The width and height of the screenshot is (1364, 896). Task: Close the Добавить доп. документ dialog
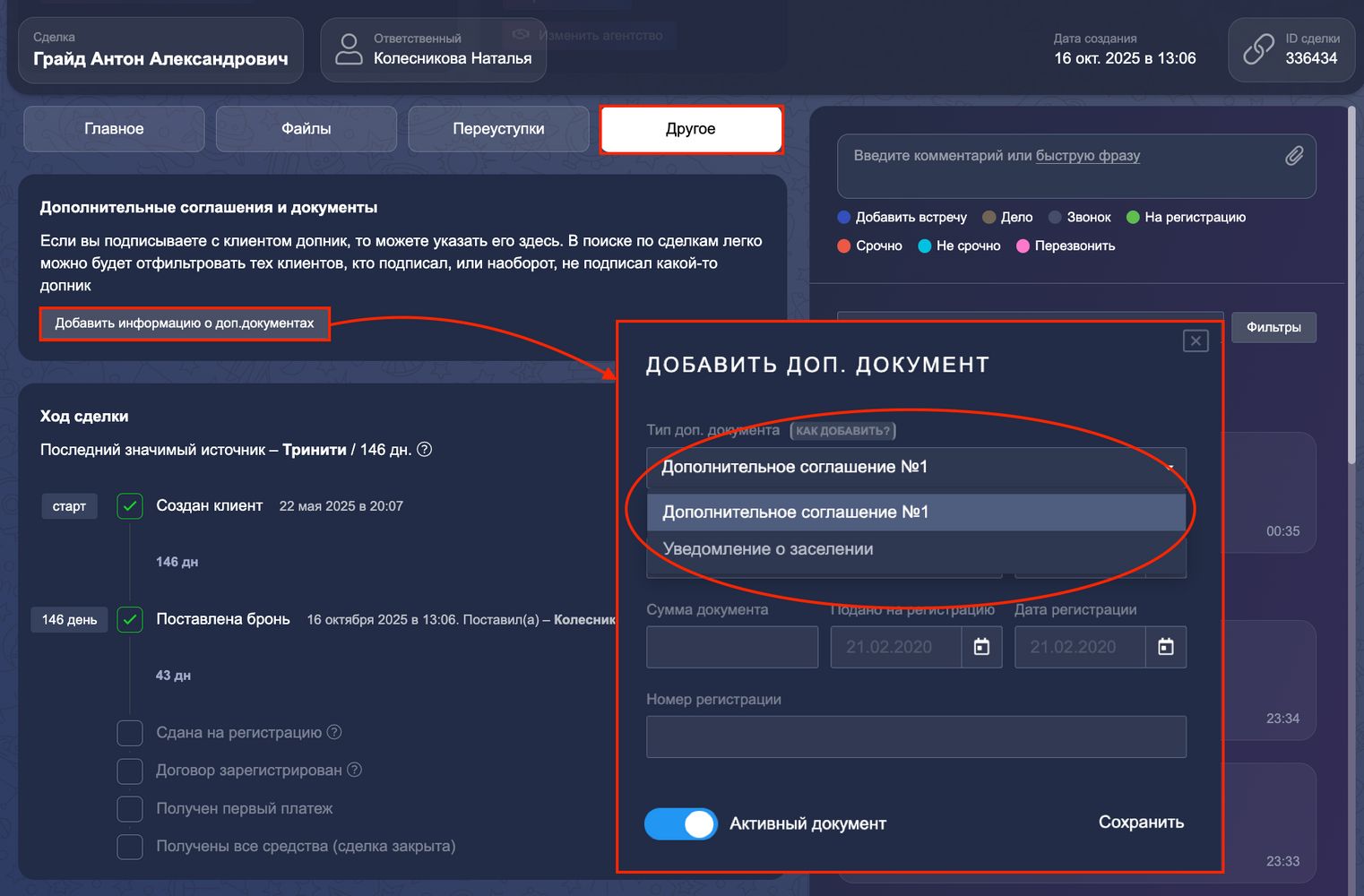[x=1196, y=340]
